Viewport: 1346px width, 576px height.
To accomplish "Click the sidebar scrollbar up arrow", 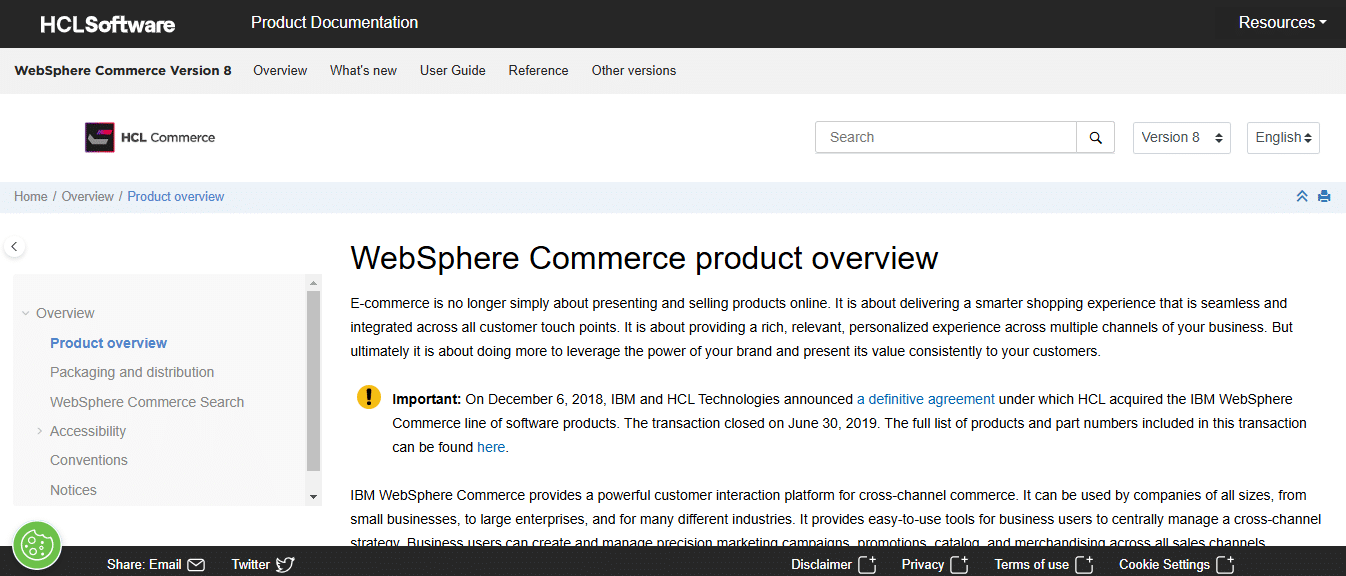I will (313, 283).
